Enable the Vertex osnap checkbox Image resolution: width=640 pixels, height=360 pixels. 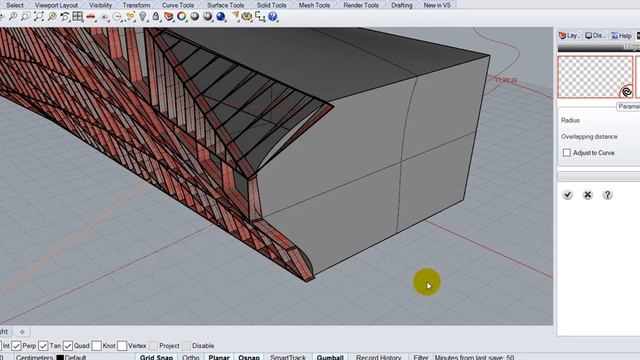coord(122,346)
